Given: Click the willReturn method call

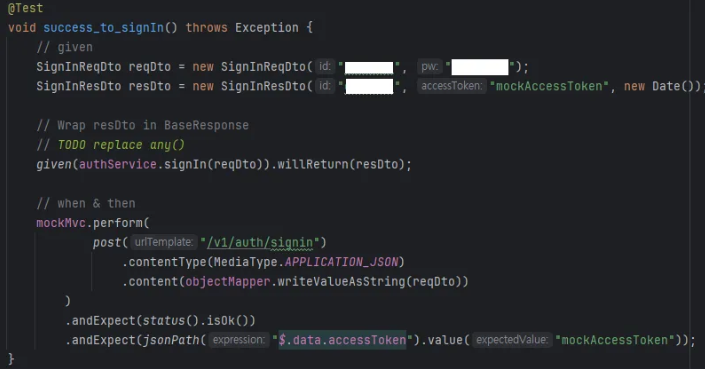Looking at the screenshot, I should click(312, 164).
